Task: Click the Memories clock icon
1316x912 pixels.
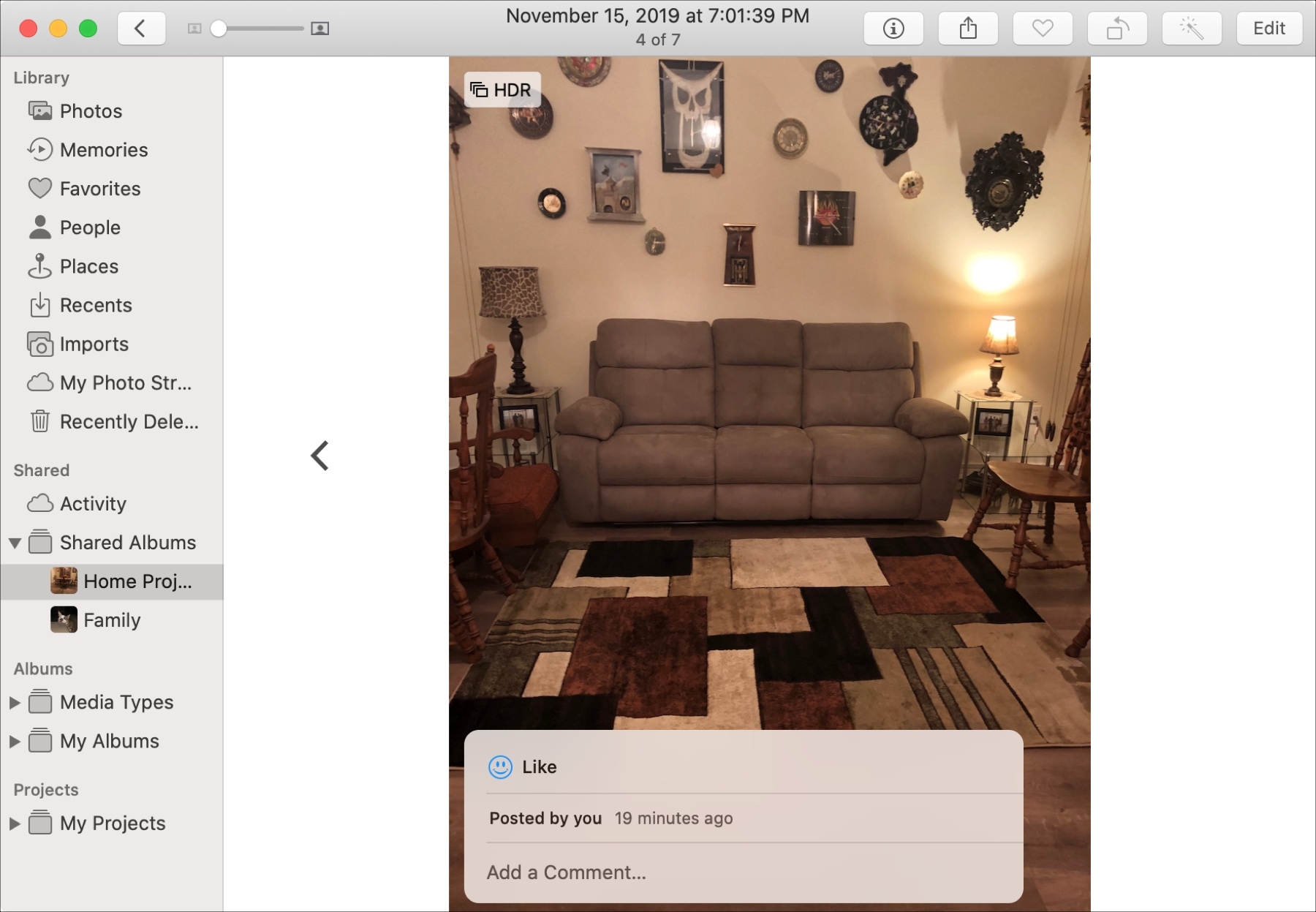Action: 40,150
